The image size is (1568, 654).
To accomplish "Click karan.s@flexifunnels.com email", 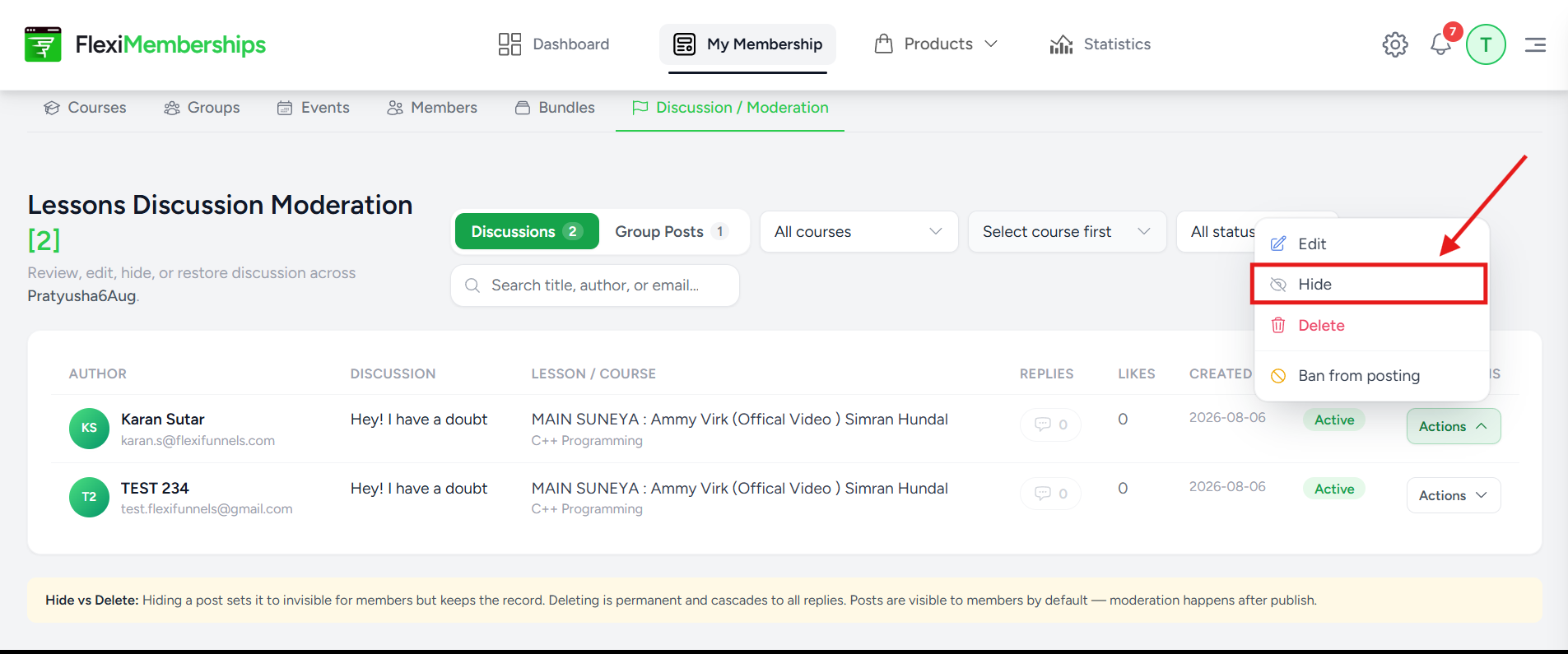I will click(198, 441).
